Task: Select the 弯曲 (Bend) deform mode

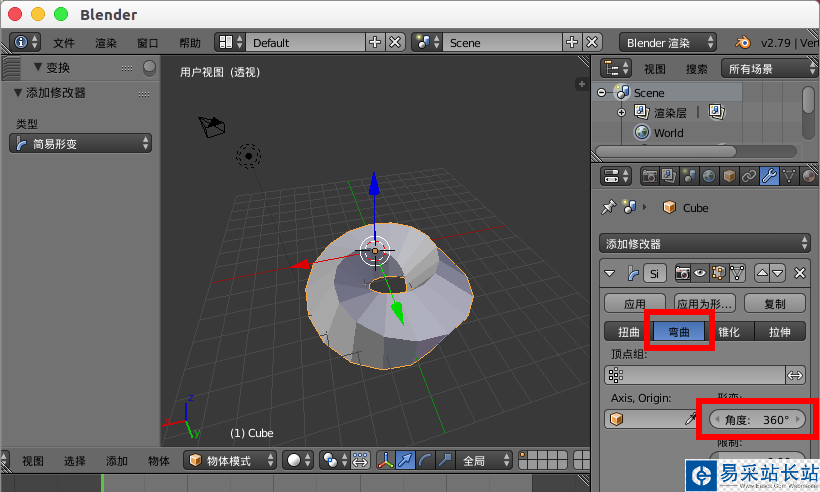Action: (x=679, y=332)
